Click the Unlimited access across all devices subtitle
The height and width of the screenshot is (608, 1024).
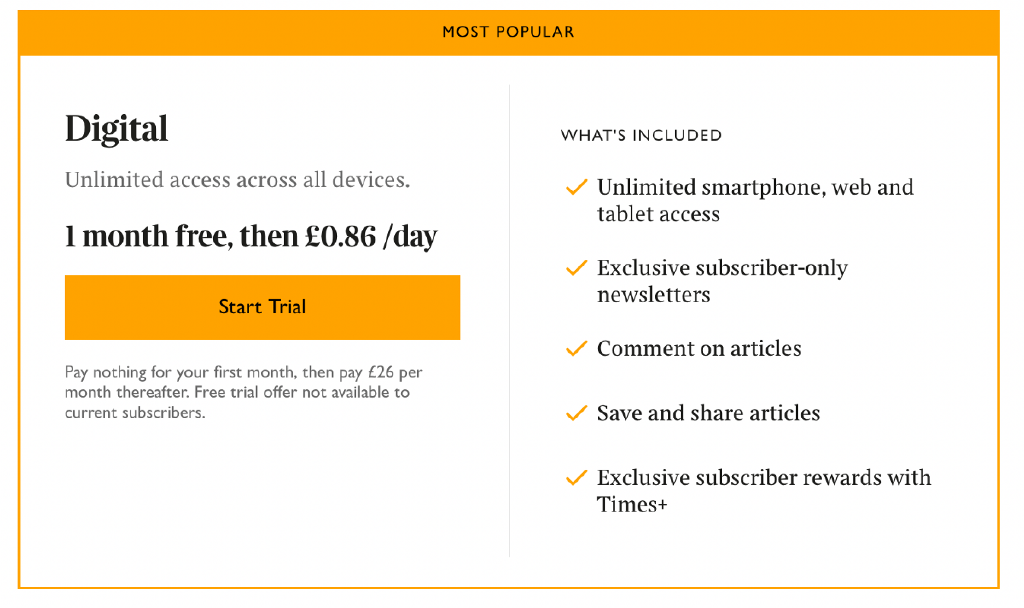(x=237, y=181)
